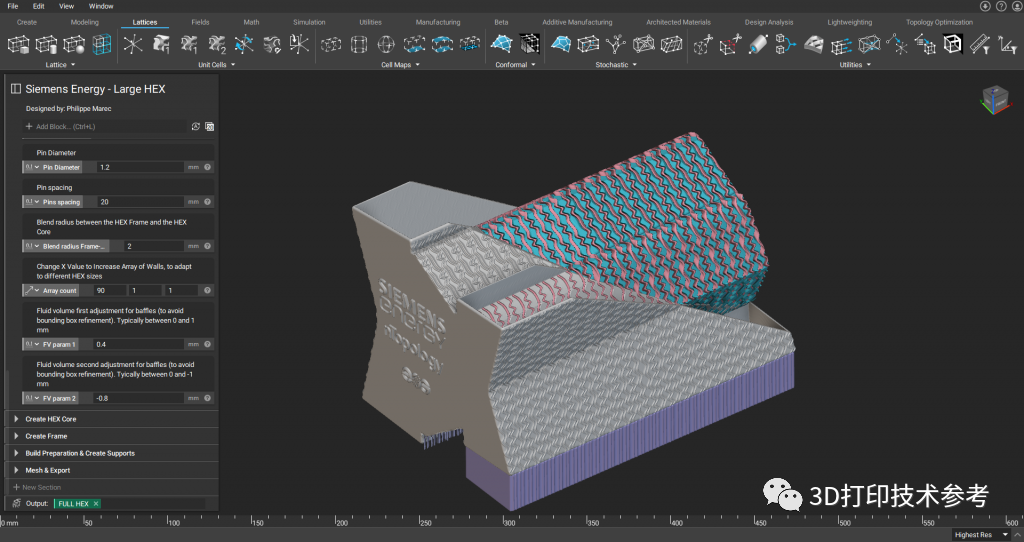Open the Unit Cells group dropdown
The width and height of the screenshot is (1024, 542).
coord(216,65)
